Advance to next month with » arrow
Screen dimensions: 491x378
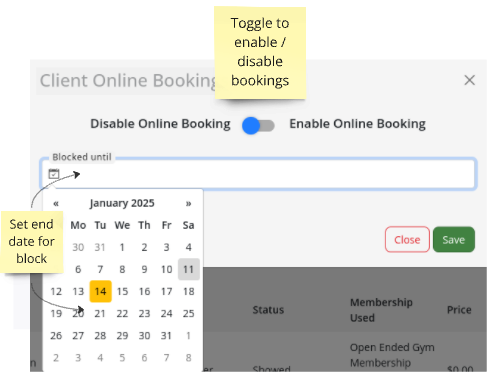coord(188,203)
